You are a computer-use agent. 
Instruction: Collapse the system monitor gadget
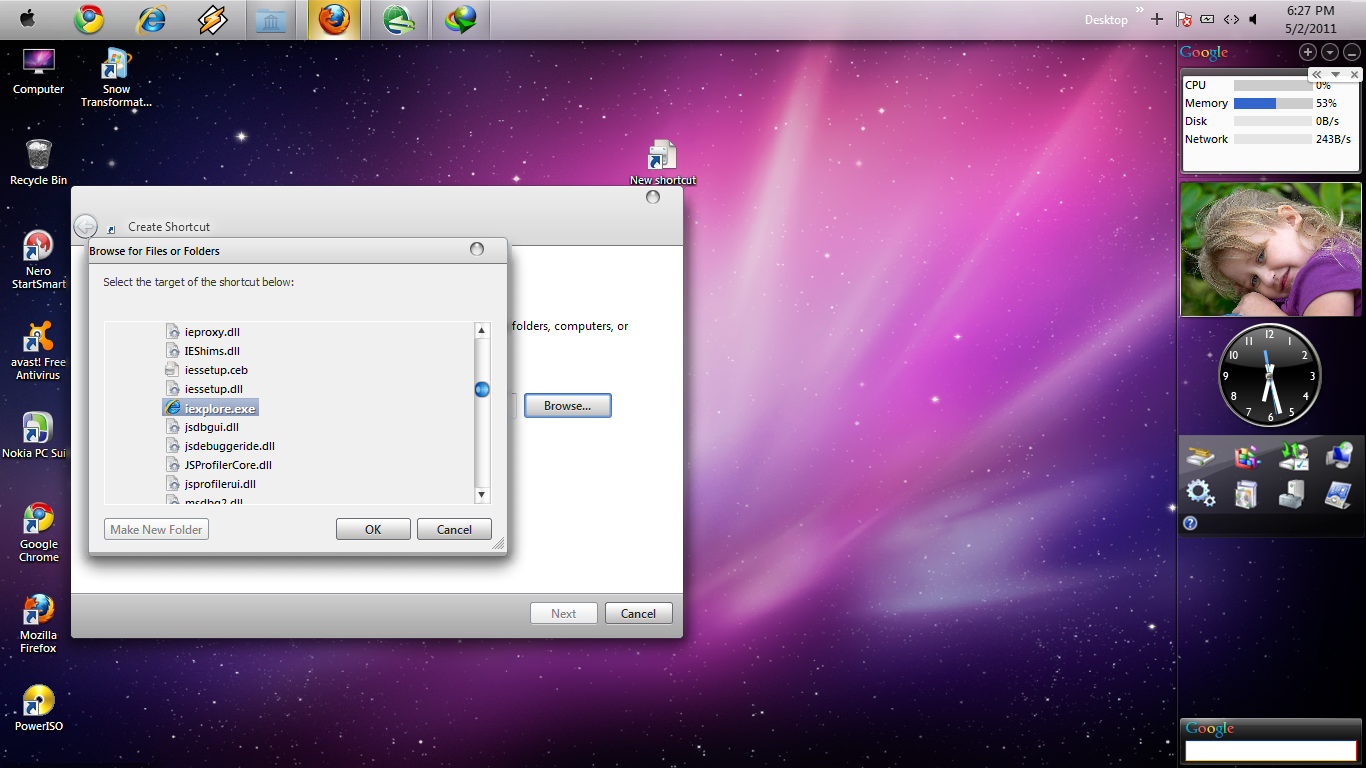(x=1318, y=75)
